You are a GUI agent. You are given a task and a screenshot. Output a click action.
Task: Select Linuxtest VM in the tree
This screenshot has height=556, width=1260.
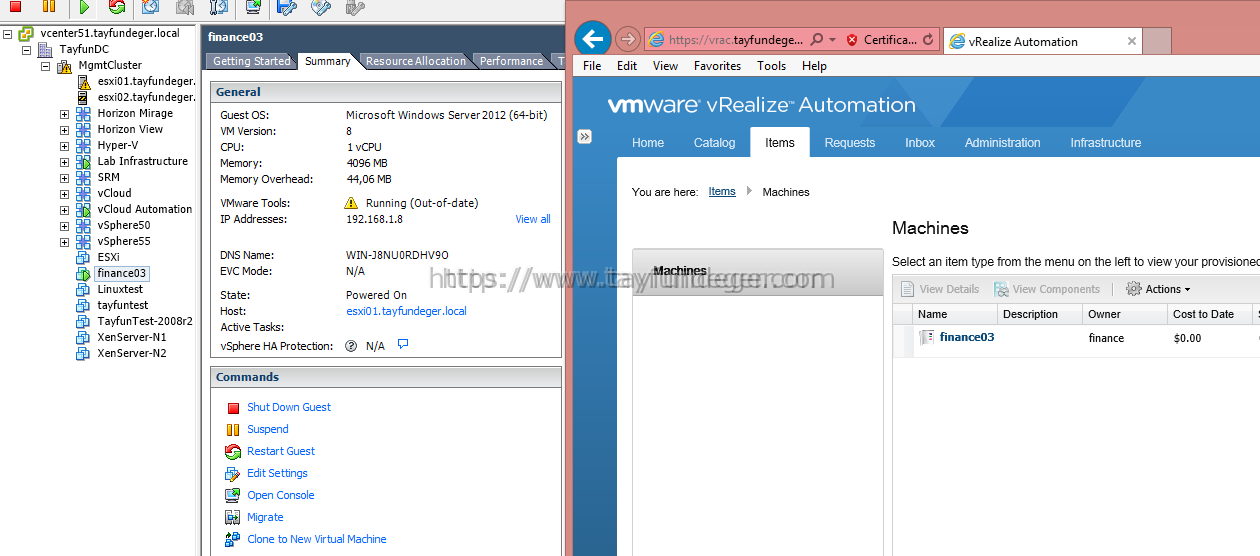(x=120, y=289)
